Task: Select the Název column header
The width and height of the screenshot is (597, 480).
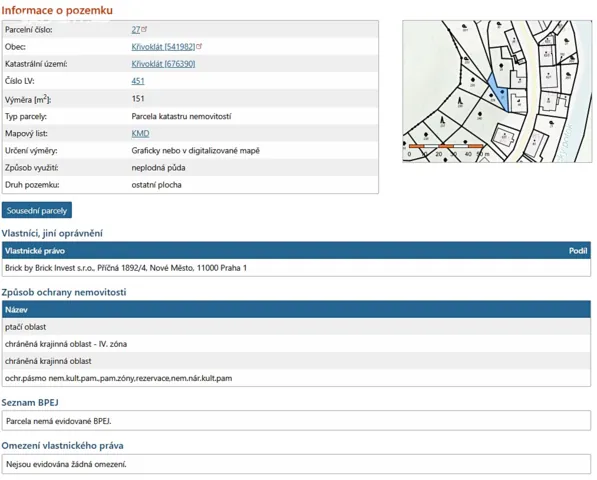Action: [16, 310]
